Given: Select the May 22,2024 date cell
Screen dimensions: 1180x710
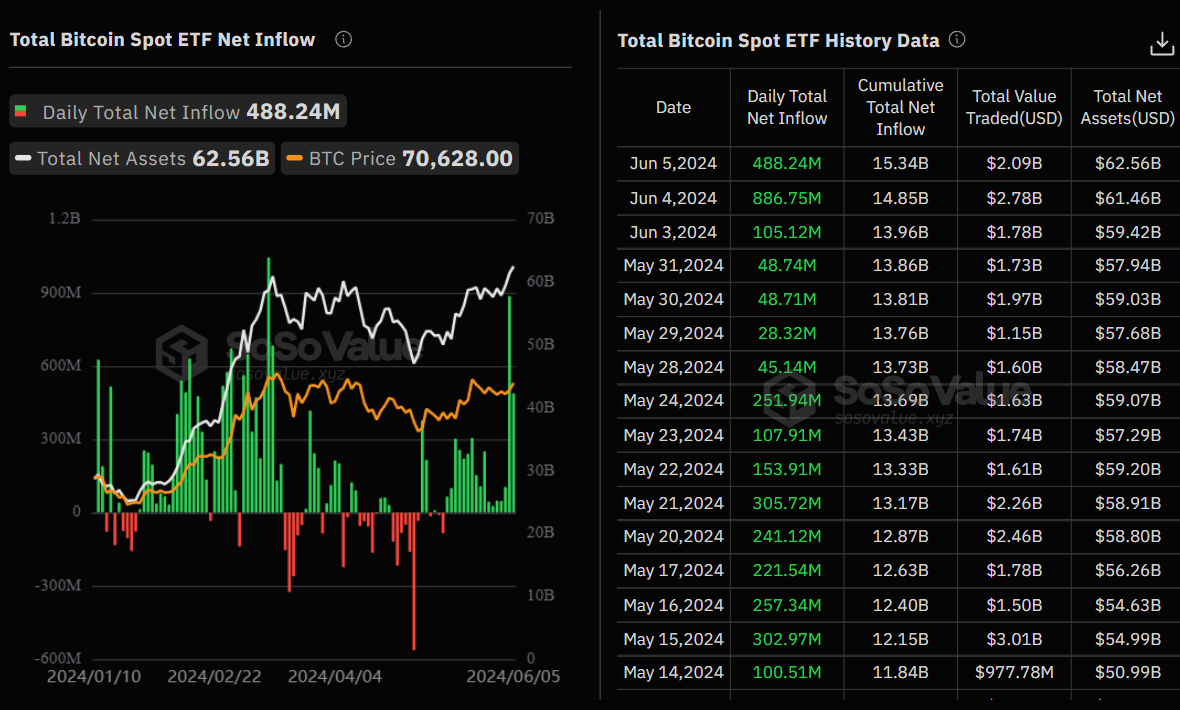Looking at the screenshot, I should click(674, 469).
